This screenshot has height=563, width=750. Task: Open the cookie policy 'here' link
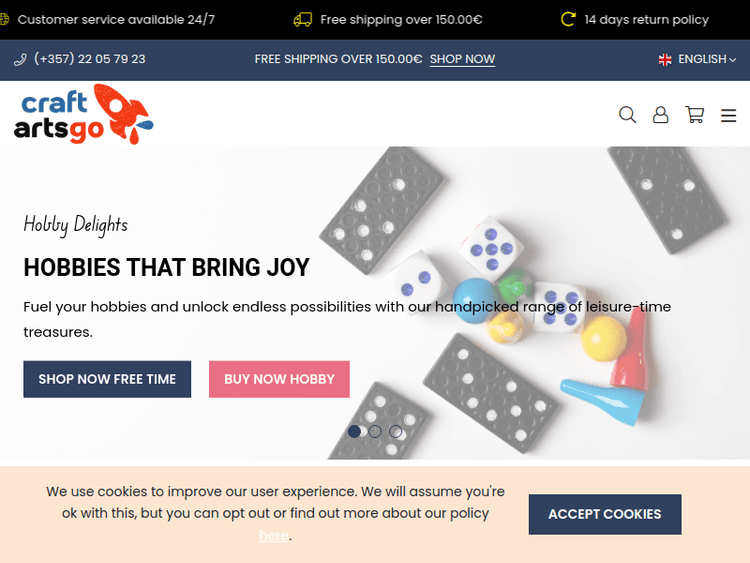click(x=274, y=535)
